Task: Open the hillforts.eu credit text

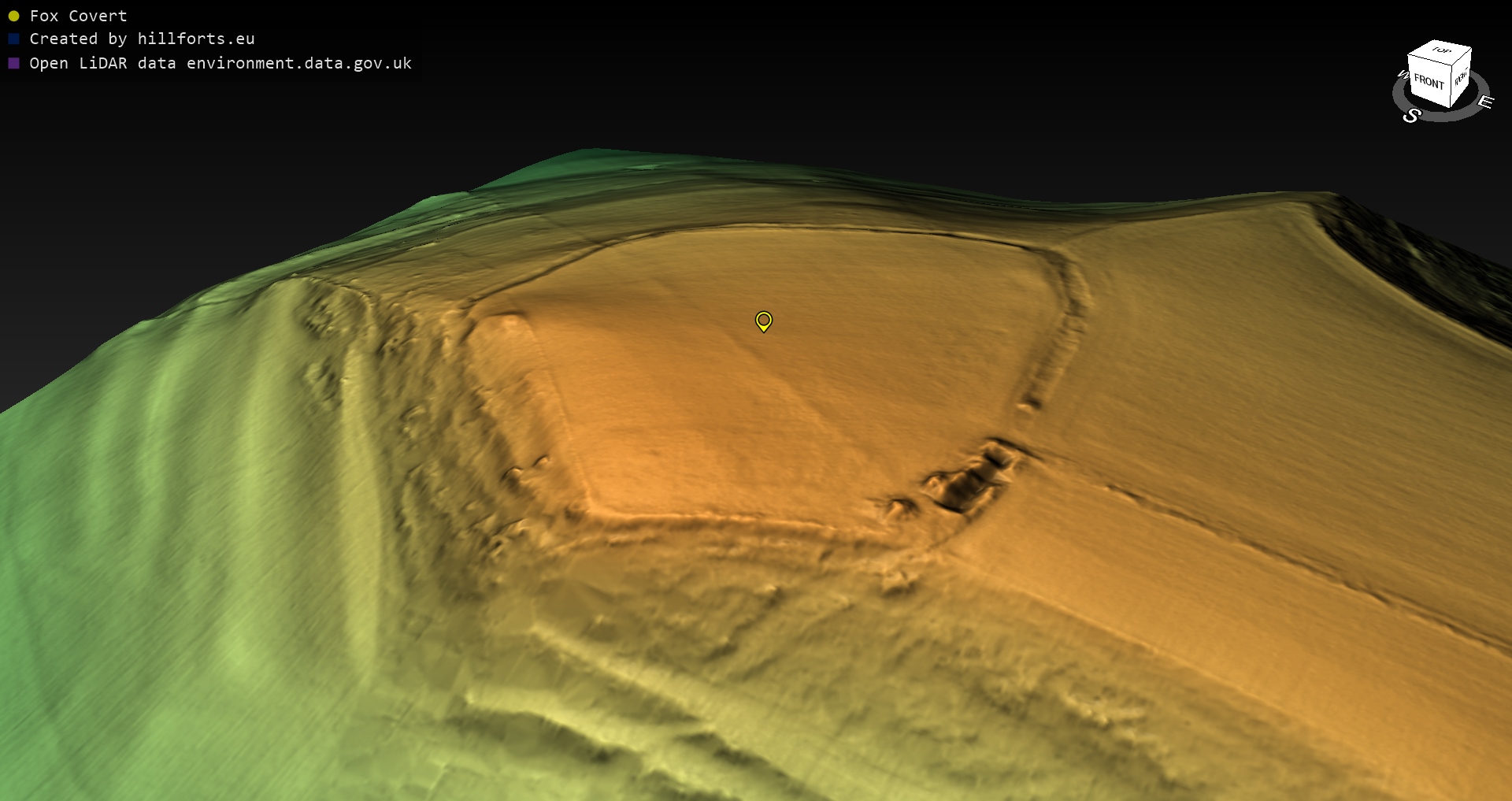Action: tap(196, 39)
